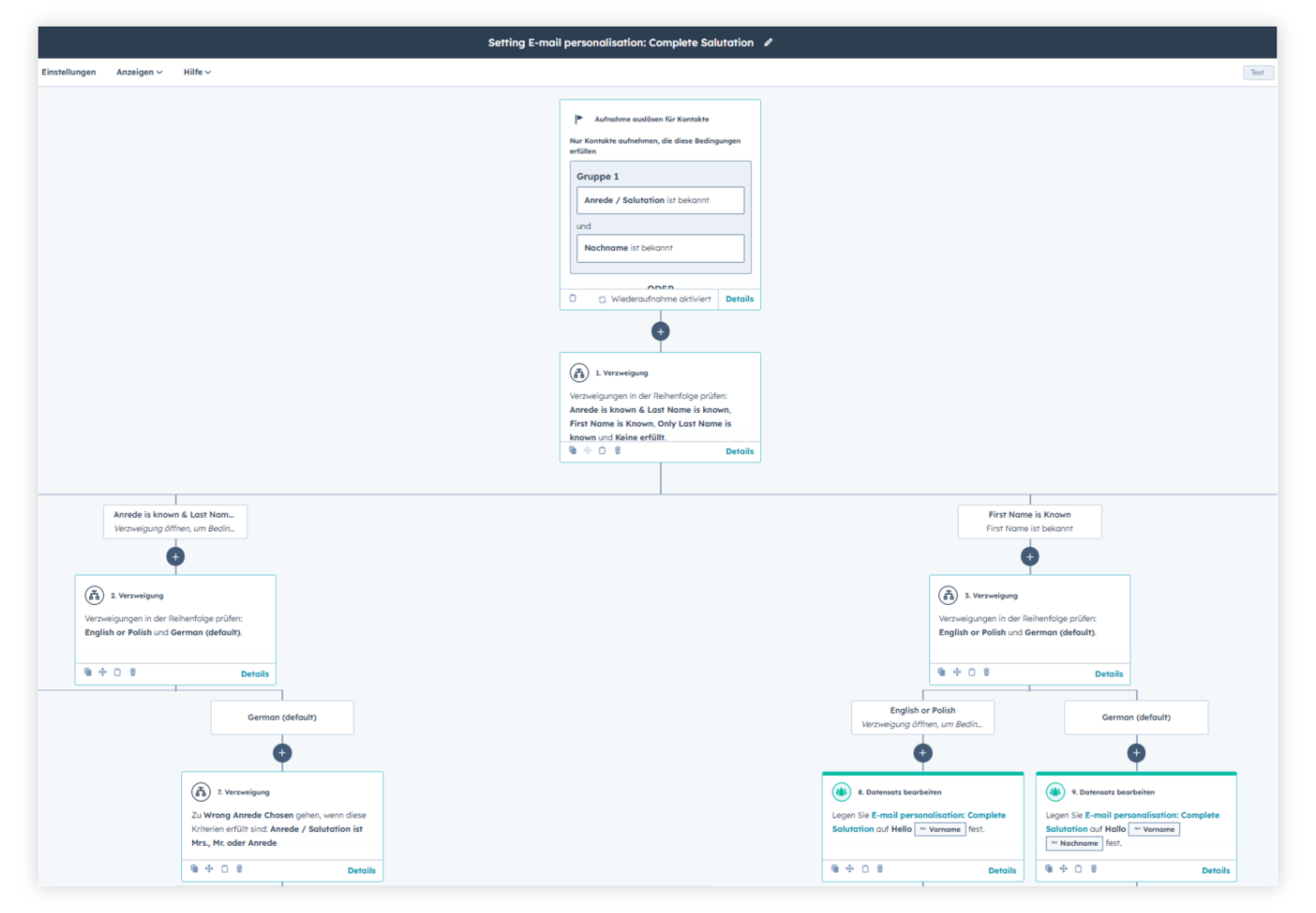Select the Nachname ist bekannt filter

tap(660, 248)
